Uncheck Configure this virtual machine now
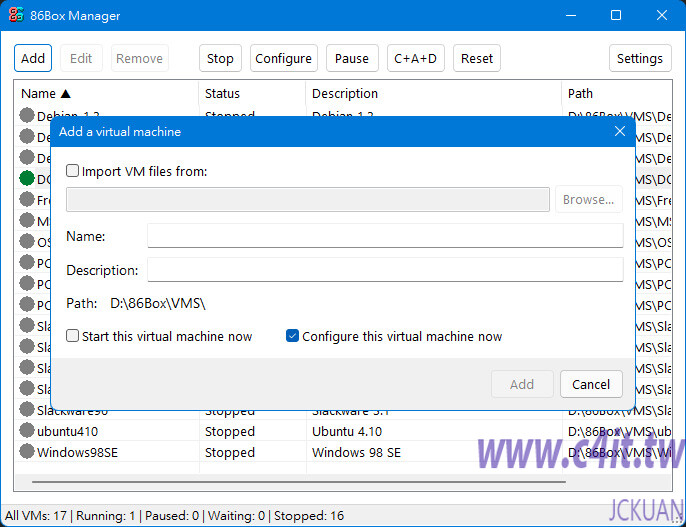The height and width of the screenshot is (527, 686). click(x=292, y=336)
